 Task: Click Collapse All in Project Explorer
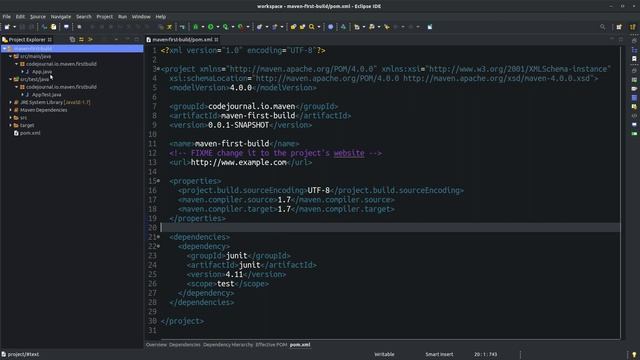[x=72, y=40]
